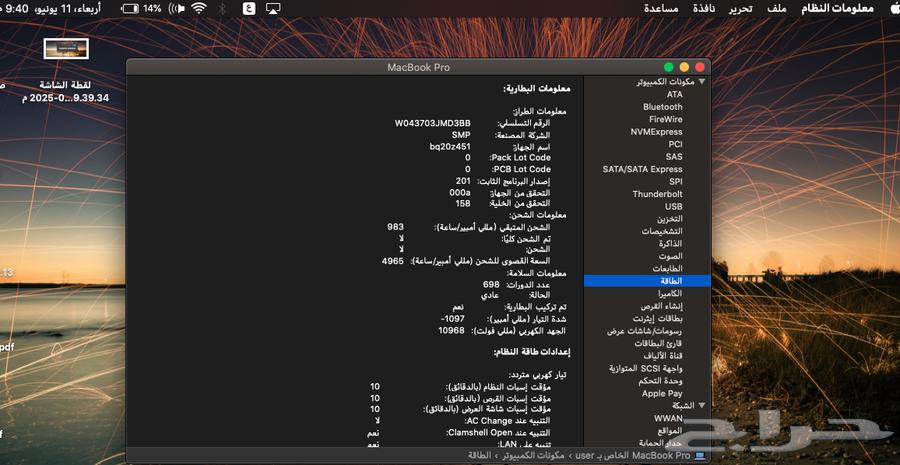Click the cycle count value 698
Screen dimensions: 900x465
(491, 284)
